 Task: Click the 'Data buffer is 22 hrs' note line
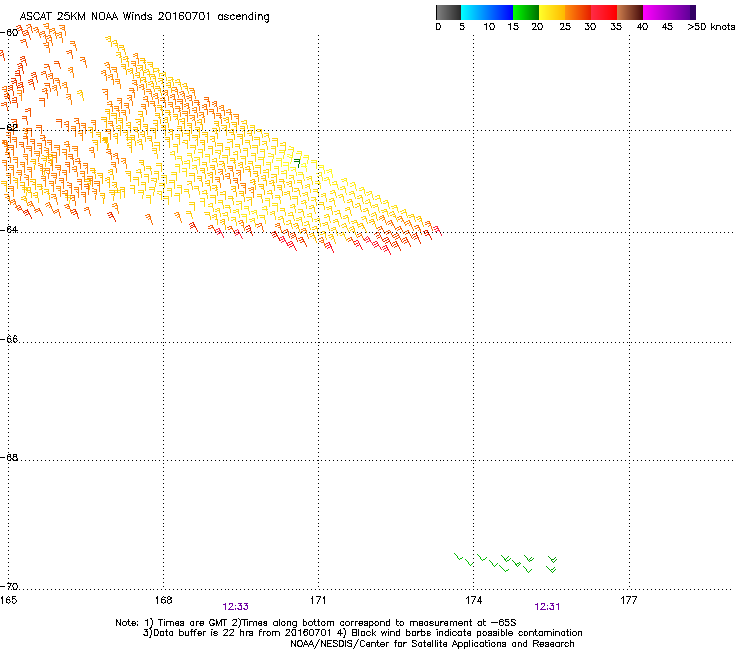(x=362, y=633)
